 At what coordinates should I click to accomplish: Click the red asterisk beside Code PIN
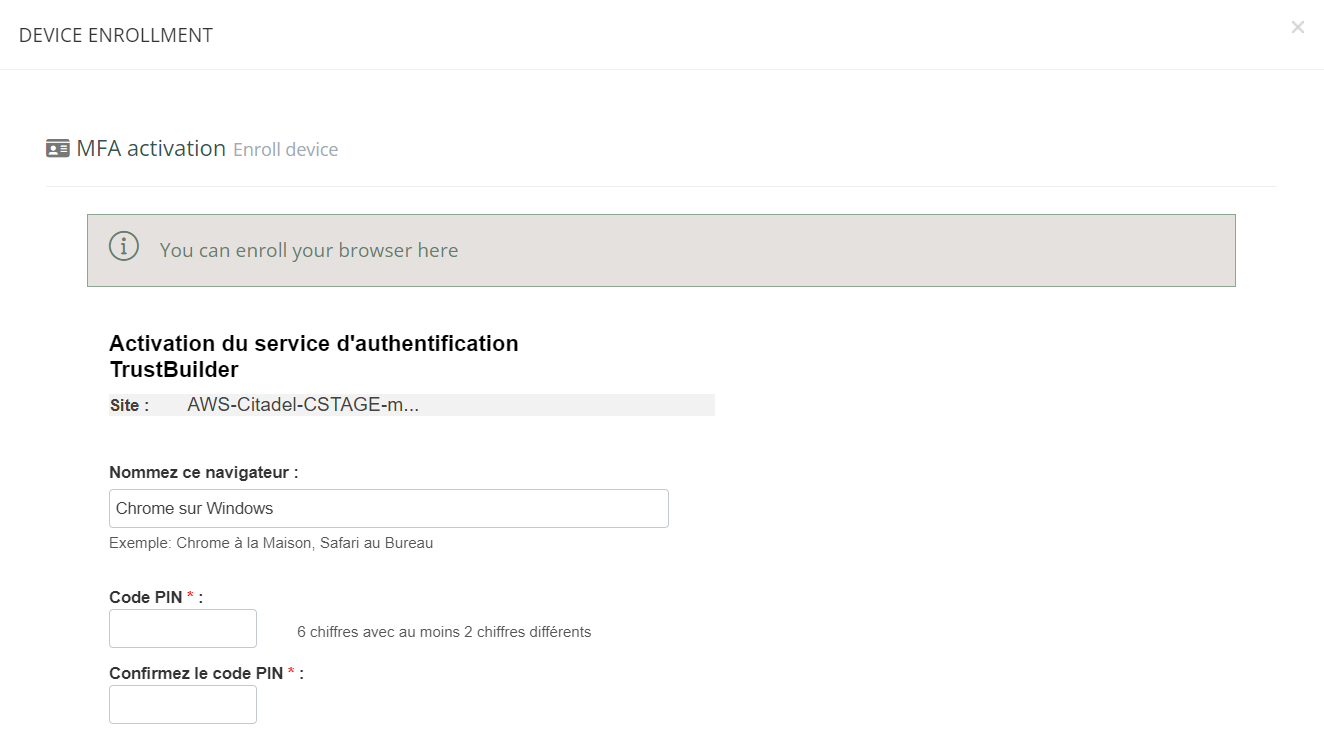tap(190, 596)
